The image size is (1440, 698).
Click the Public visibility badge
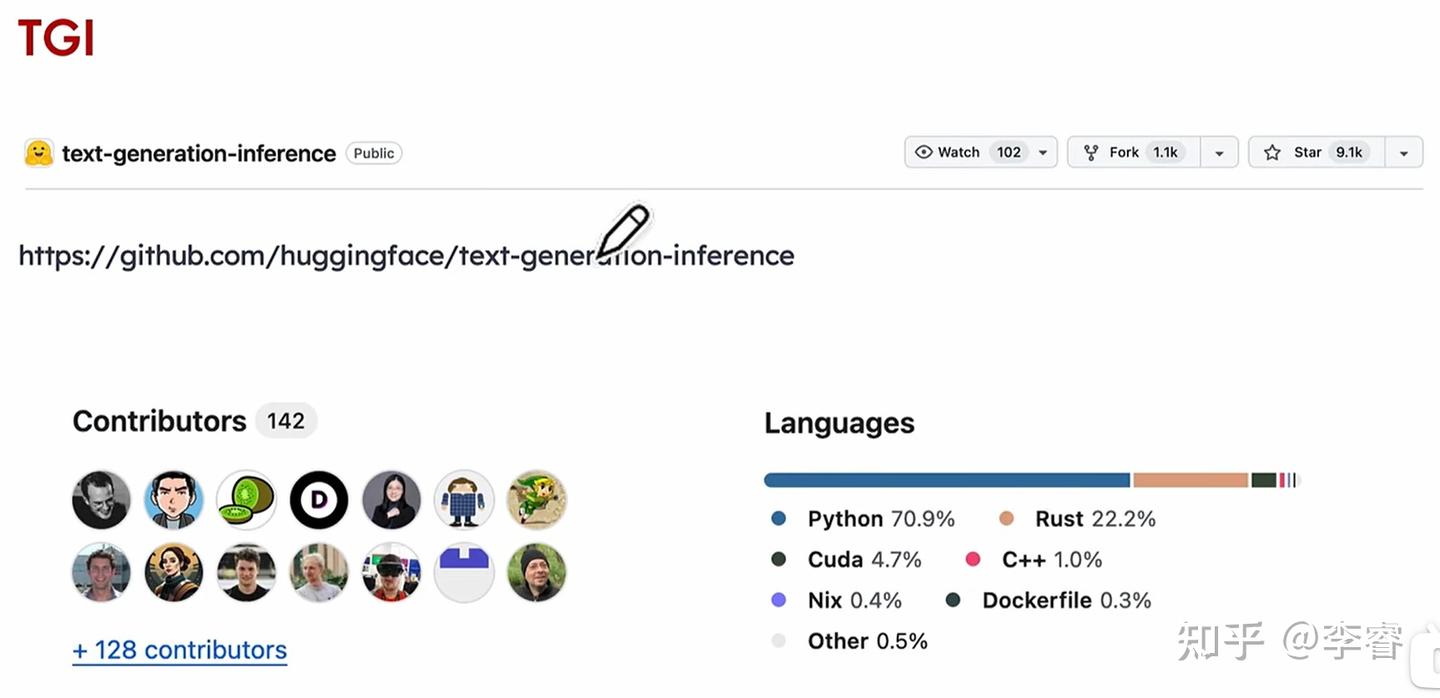pyautogui.click(x=374, y=153)
